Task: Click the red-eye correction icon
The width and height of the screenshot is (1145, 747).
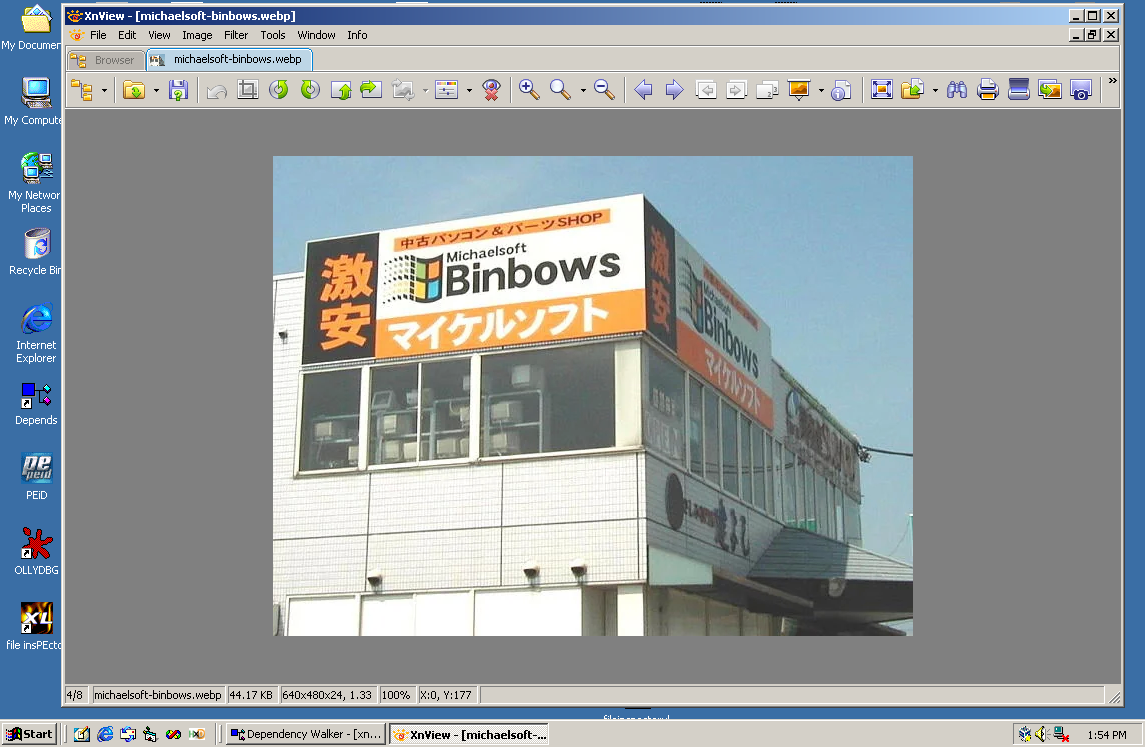Action: pyautogui.click(x=491, y=90)
